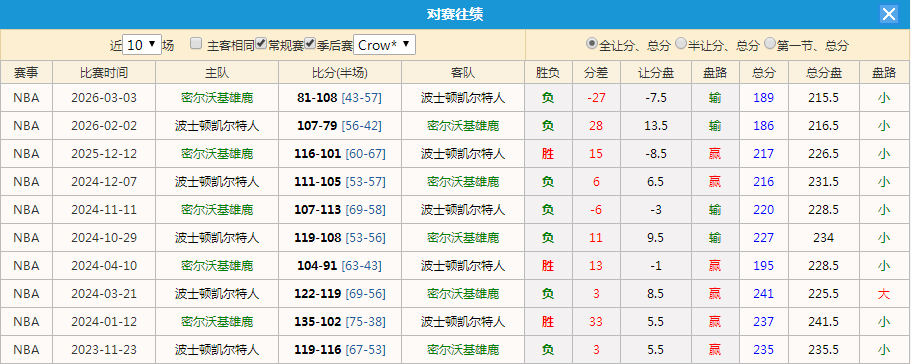Click the total line 241.5

[824, 322]
